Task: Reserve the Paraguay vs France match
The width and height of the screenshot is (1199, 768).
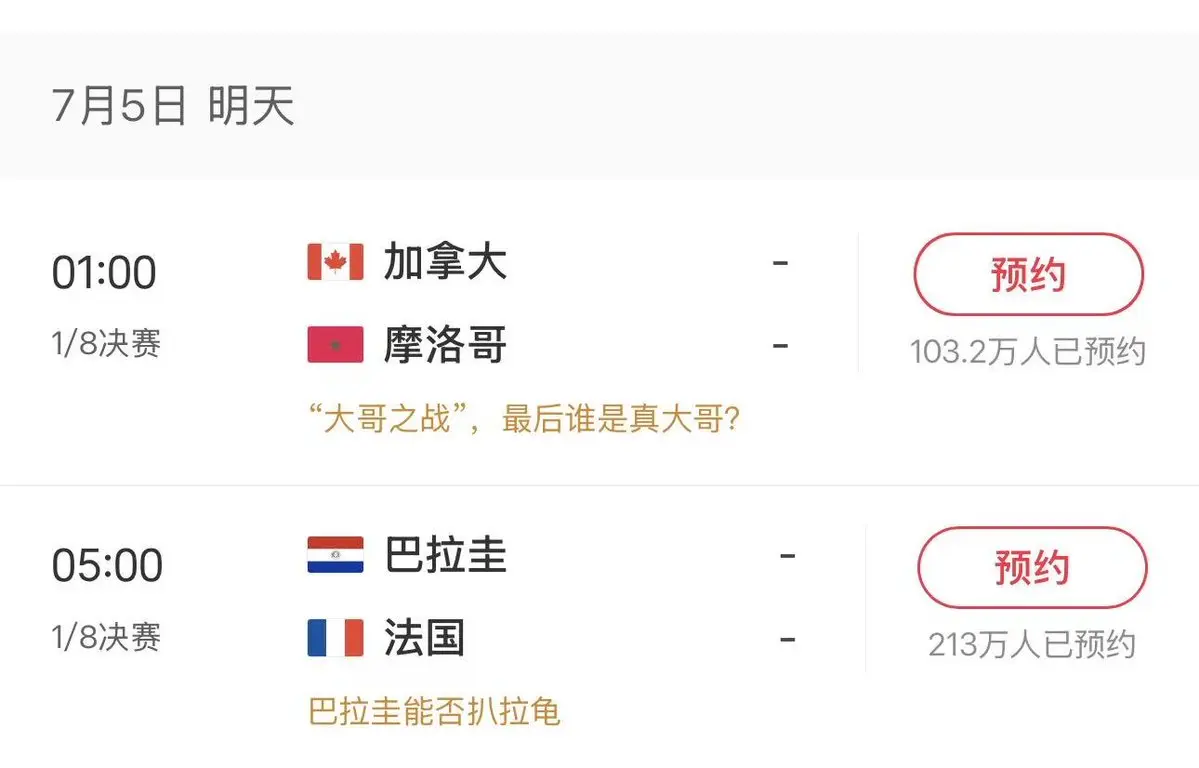Action: (1032, 567)
